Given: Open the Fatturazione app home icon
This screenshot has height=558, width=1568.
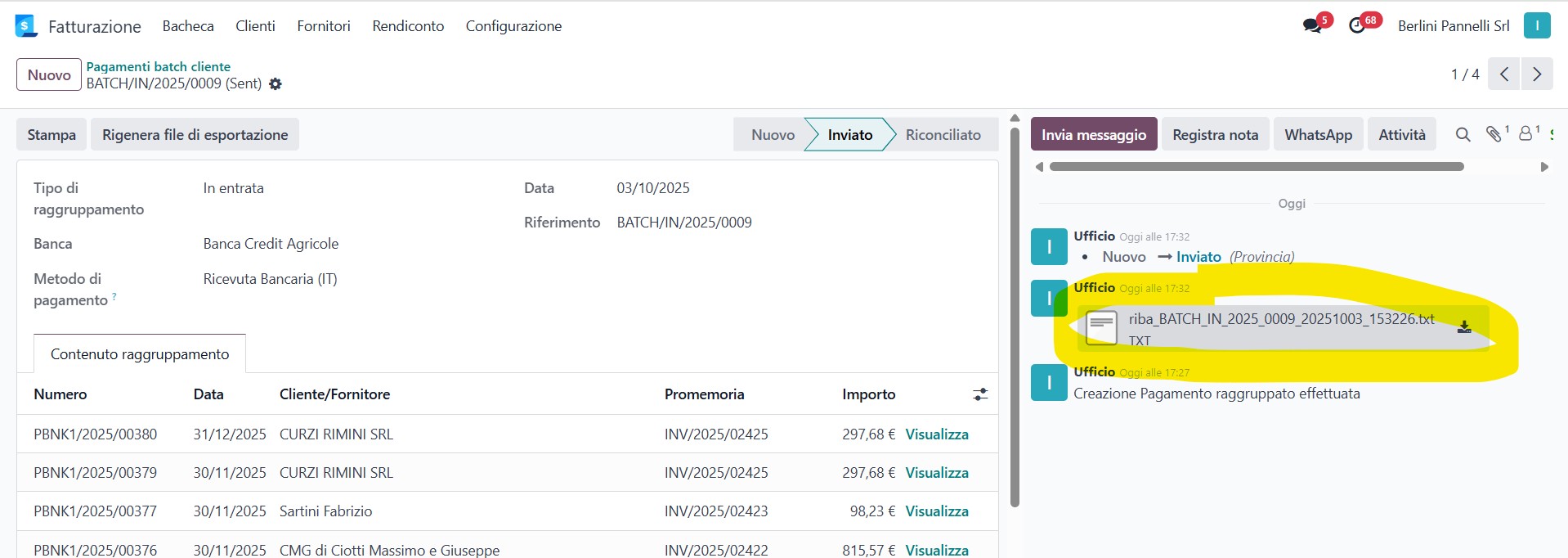Looking at the screenshot, I should [26, 26].
